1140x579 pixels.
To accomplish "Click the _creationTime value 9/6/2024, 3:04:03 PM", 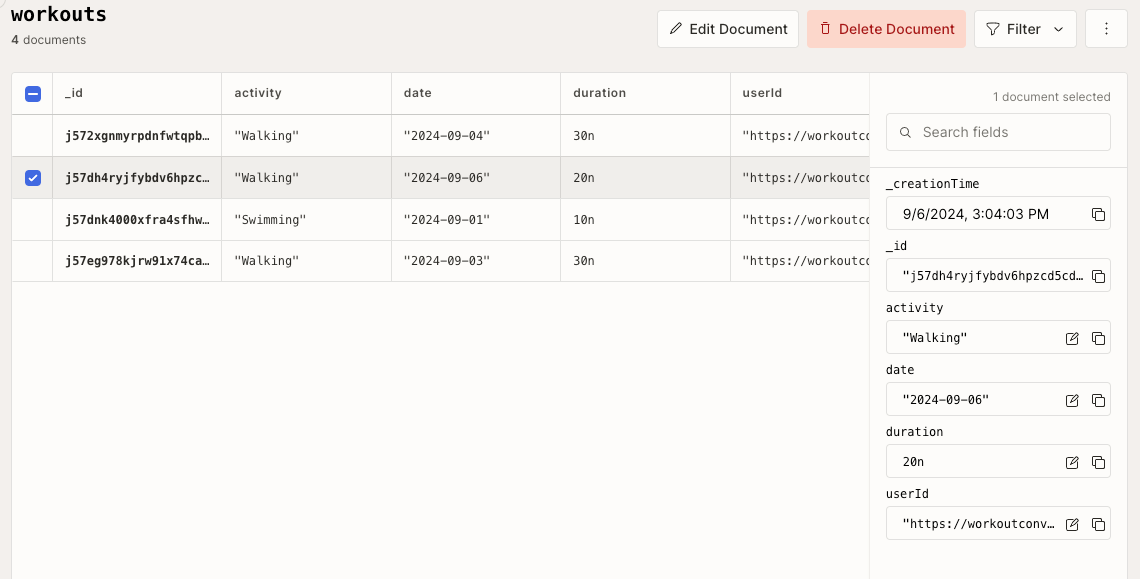I will coord(976,215).
